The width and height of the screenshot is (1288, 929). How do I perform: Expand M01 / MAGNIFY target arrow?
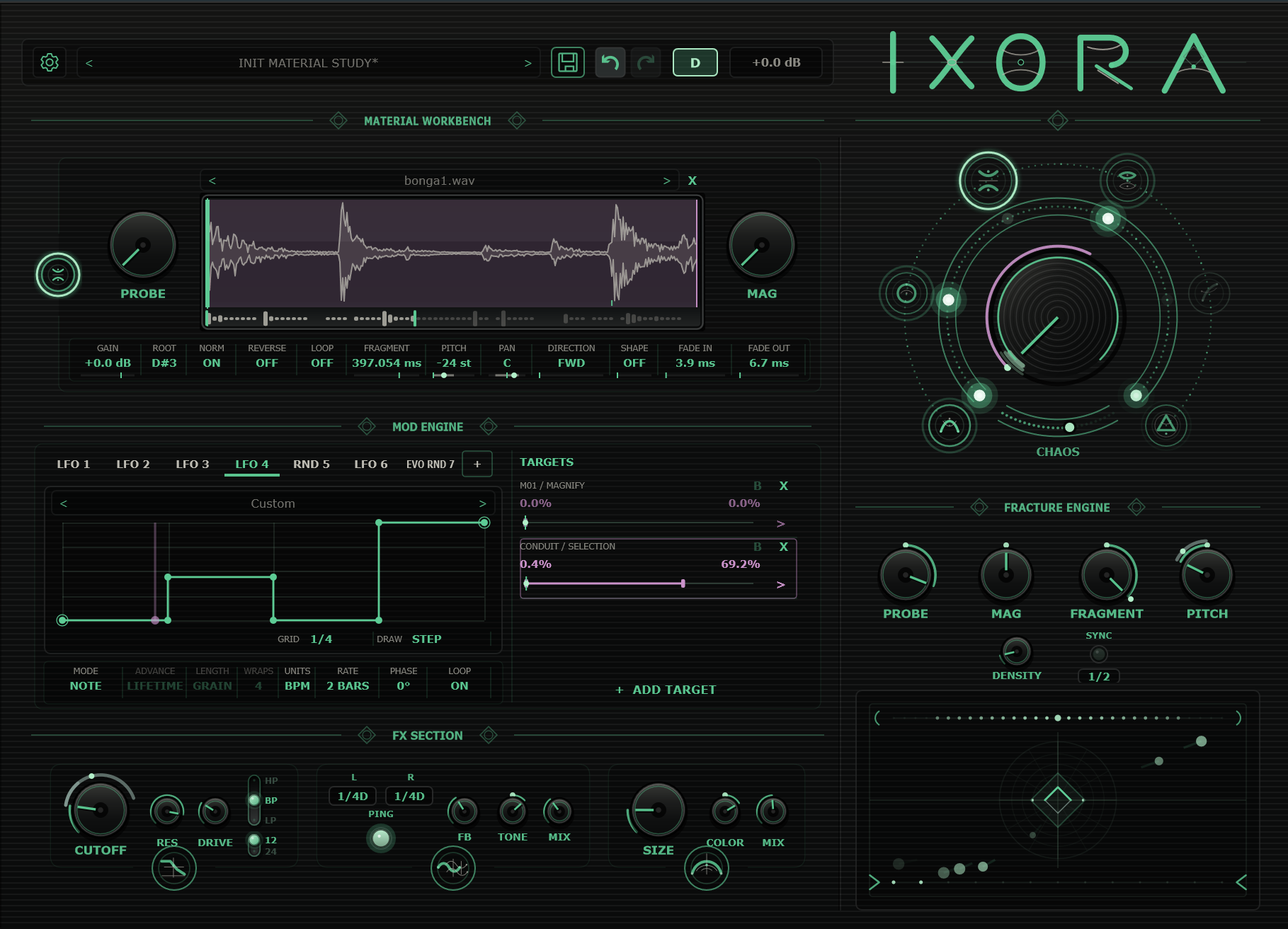click(x=781, y=524)
